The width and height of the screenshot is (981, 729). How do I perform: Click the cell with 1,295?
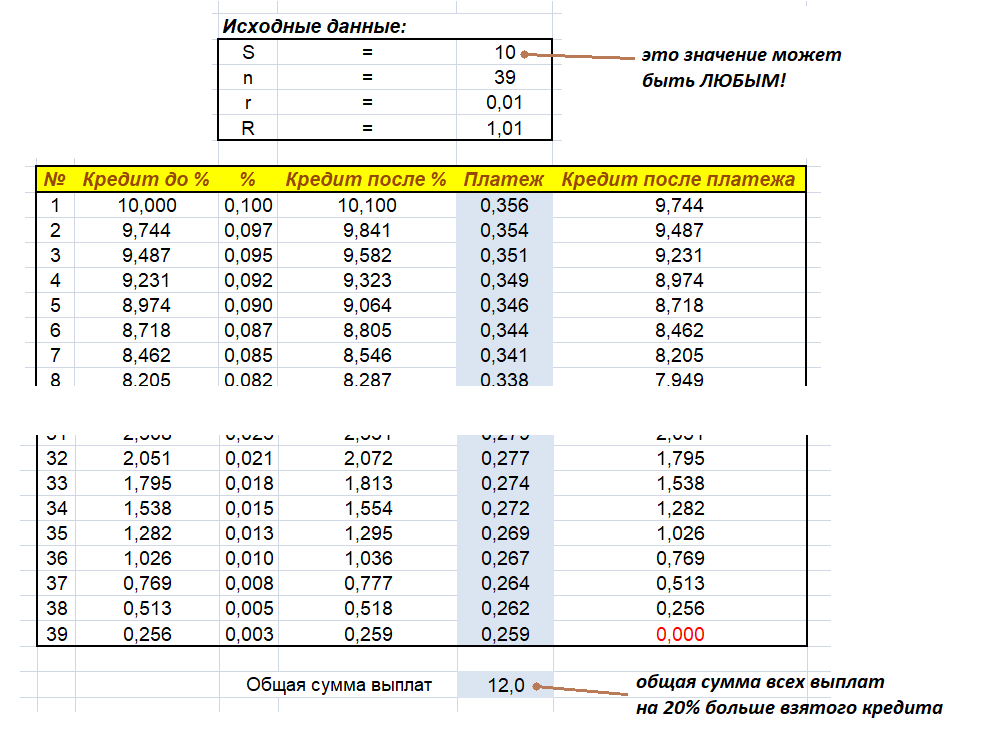pos(369,533)
